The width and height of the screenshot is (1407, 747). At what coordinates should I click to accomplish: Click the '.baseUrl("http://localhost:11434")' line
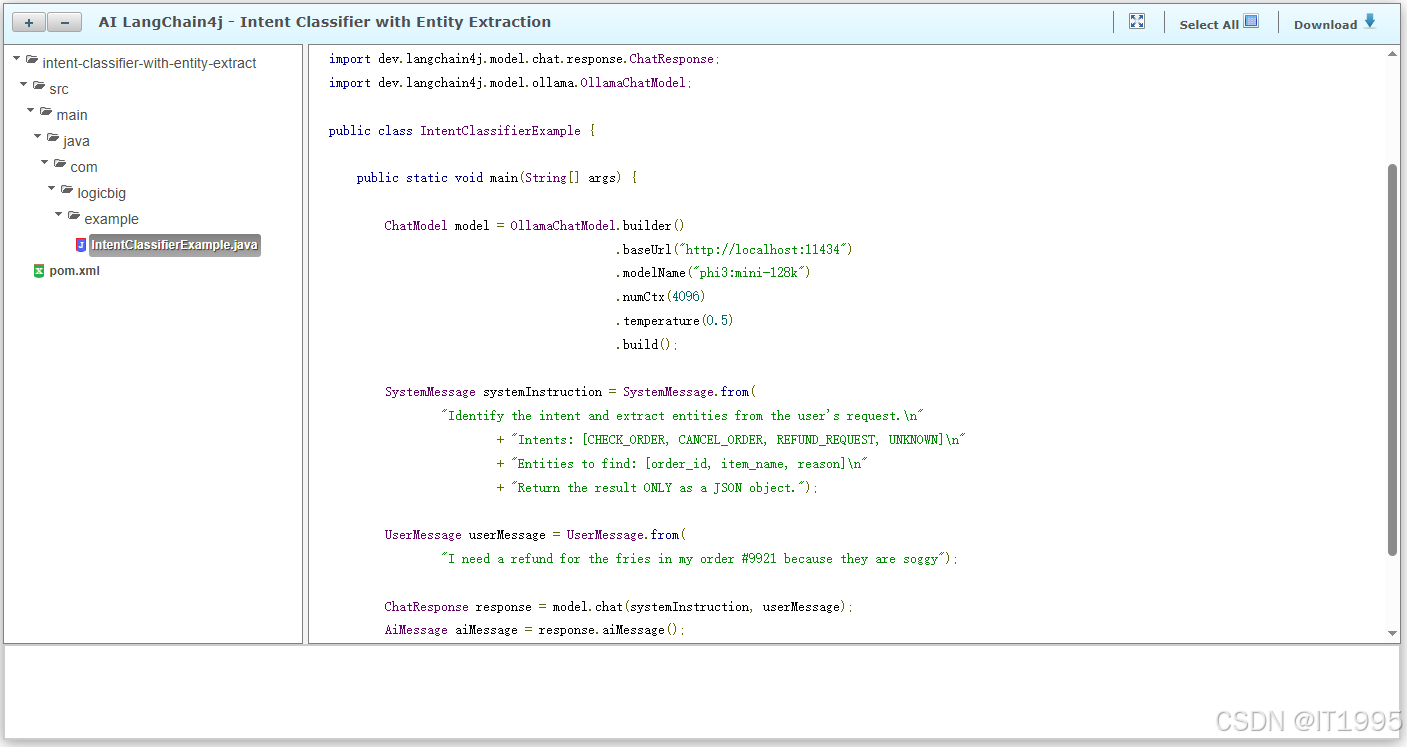click(x=734, y=249)
